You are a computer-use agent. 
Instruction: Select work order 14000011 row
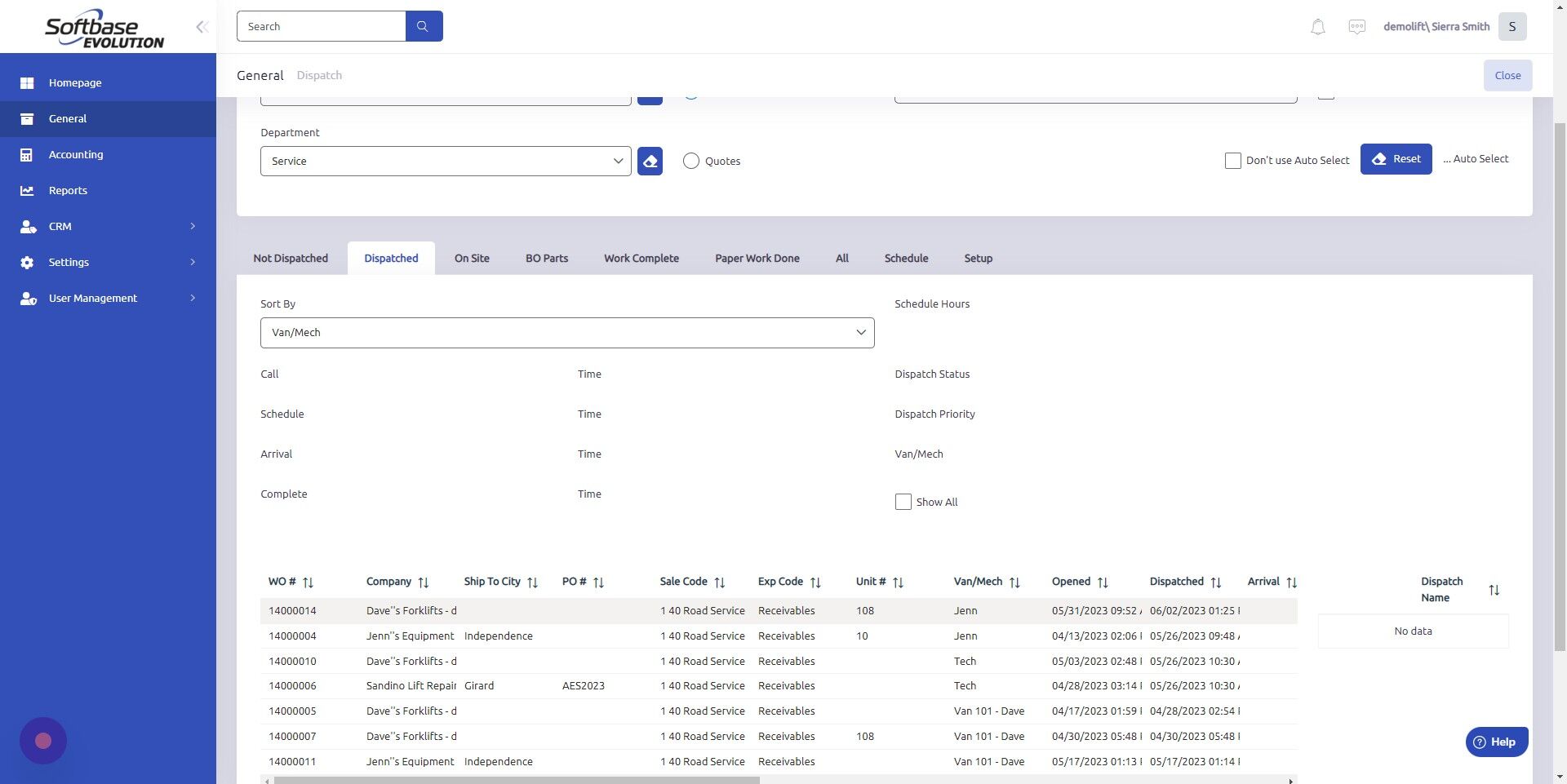point(779,762)
